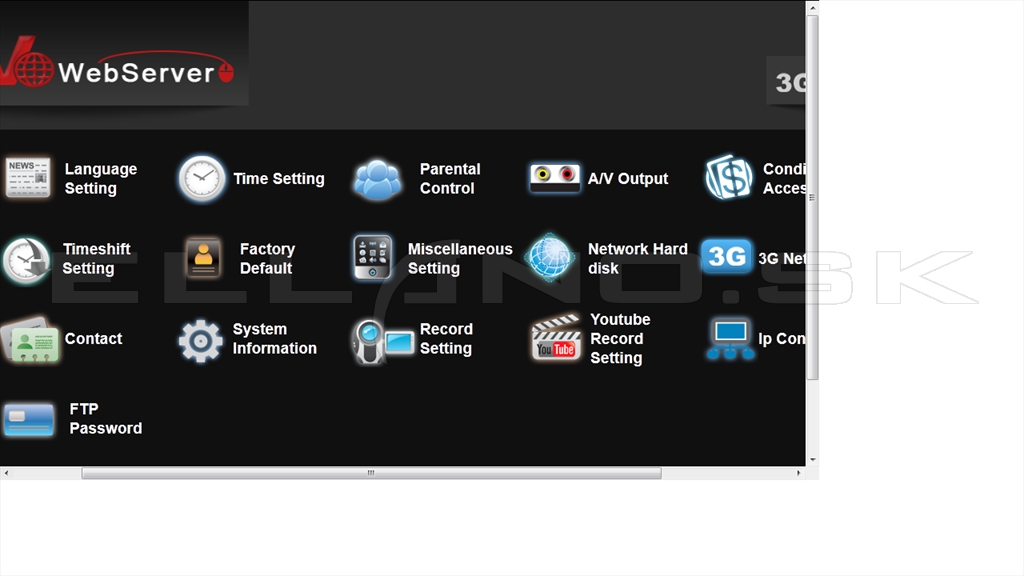Screen dimensions: 1024x576
Task: Click the scroll down arrow
Action: [x=812, y=460]
